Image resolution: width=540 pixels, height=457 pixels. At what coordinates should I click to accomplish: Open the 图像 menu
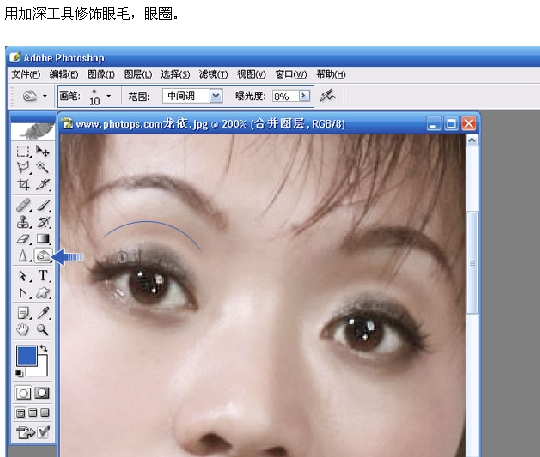(x=101, y=74)
